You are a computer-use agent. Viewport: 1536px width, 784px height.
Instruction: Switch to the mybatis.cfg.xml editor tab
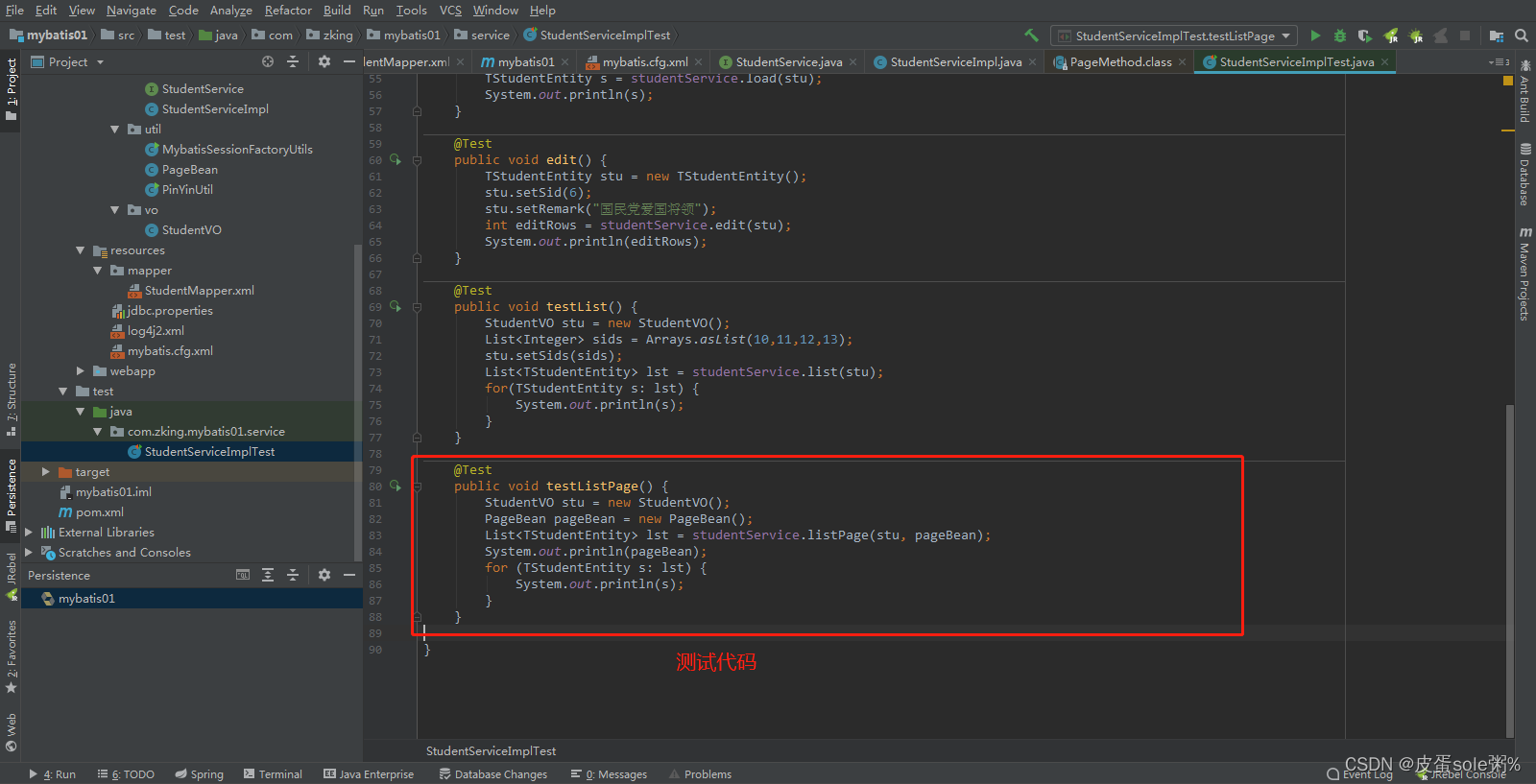click(644, 61)
